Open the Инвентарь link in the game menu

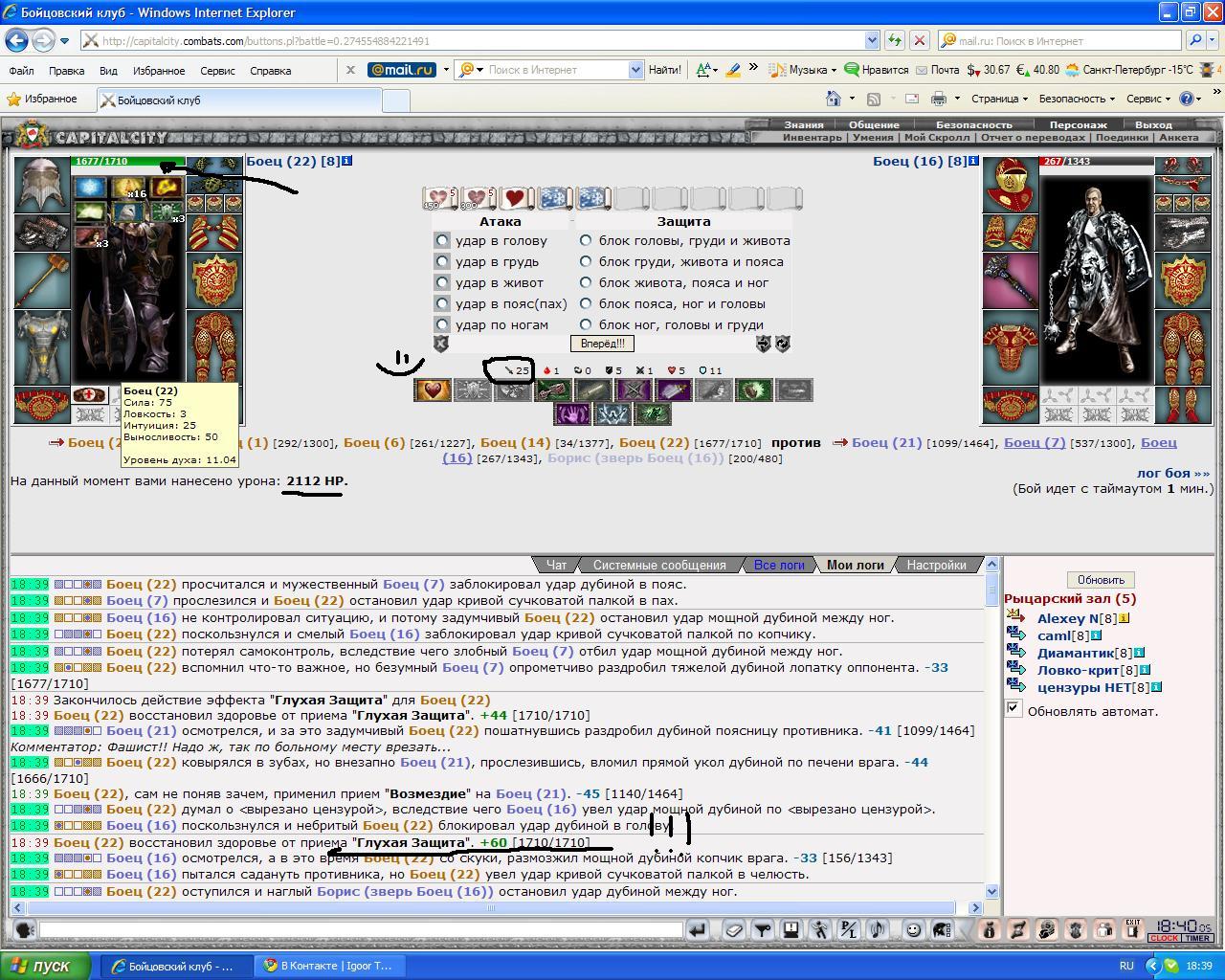tap(813, 137)
